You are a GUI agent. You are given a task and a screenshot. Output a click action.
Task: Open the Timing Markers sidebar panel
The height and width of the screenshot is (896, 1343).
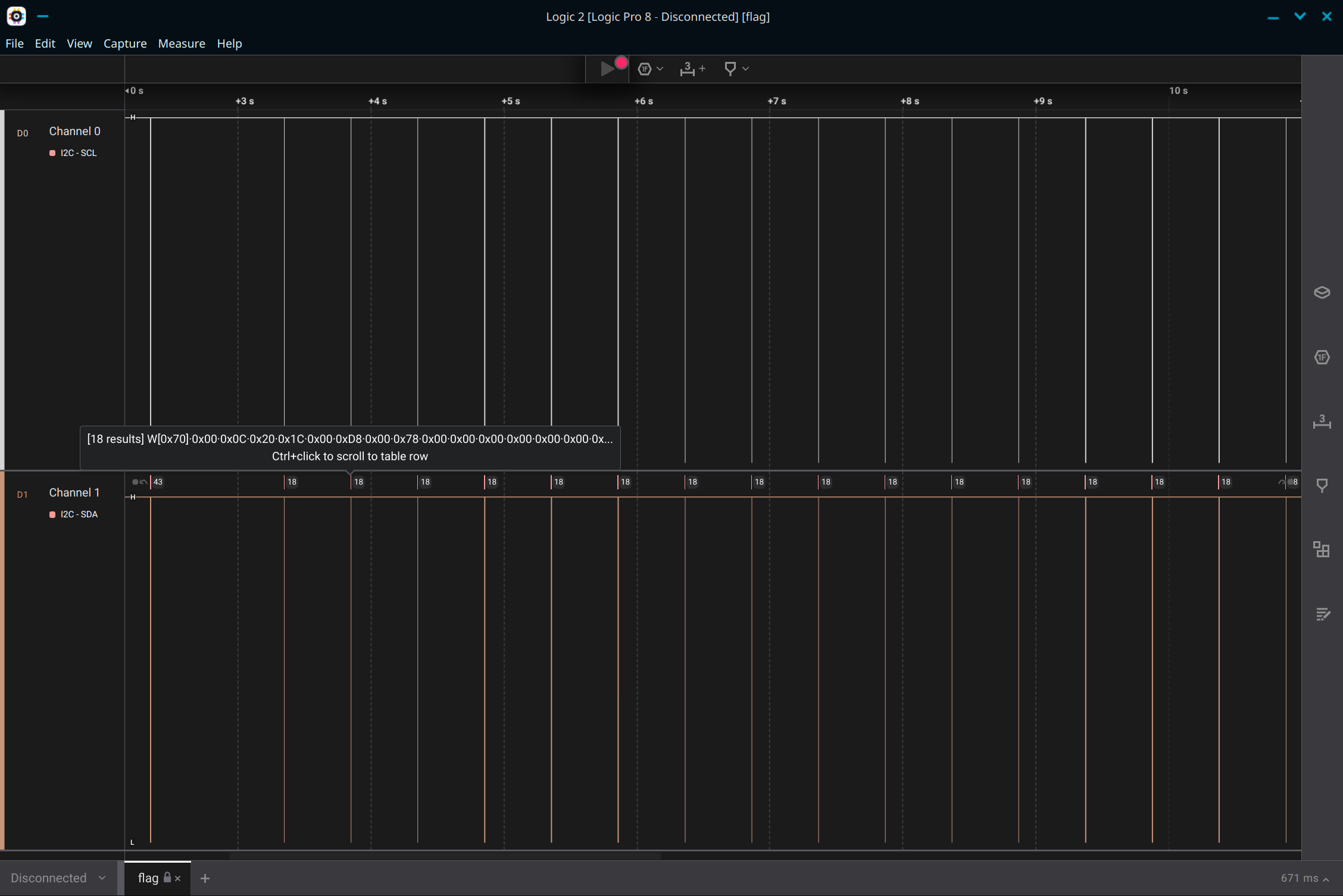[x=1322, y=486]
